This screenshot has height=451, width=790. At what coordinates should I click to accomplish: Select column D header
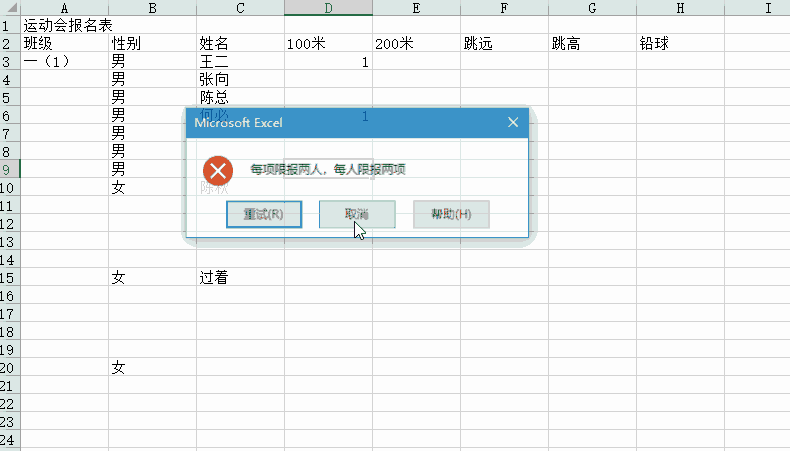[328, 8]
